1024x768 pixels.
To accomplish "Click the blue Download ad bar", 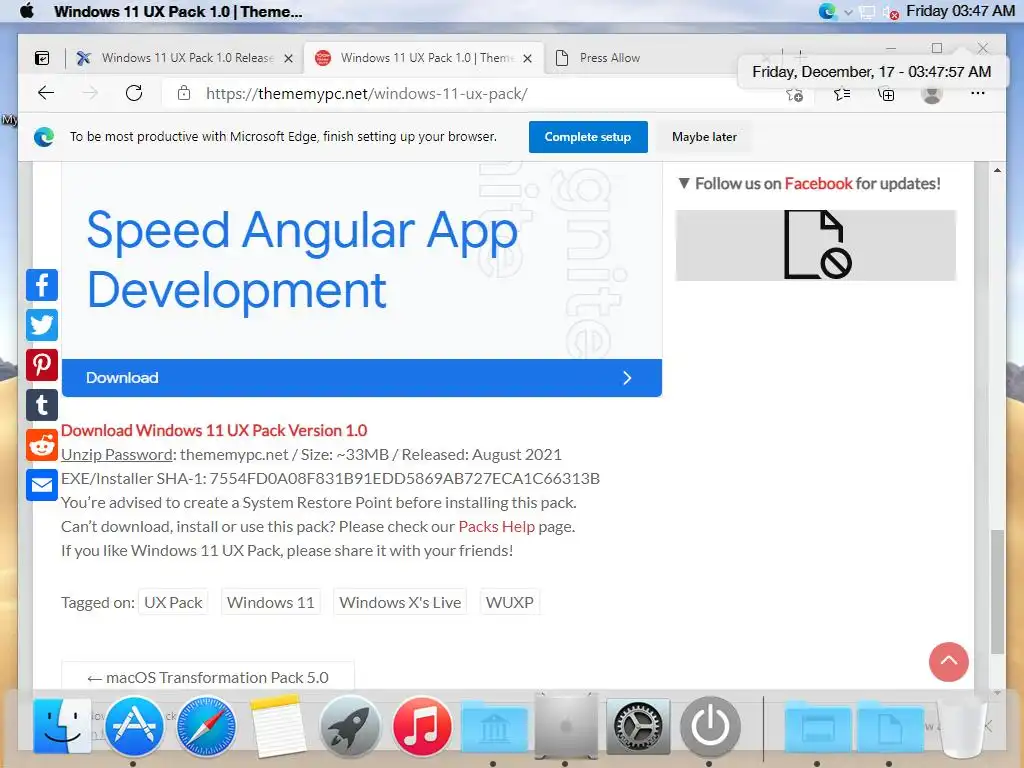I will [x=362, y=378].
